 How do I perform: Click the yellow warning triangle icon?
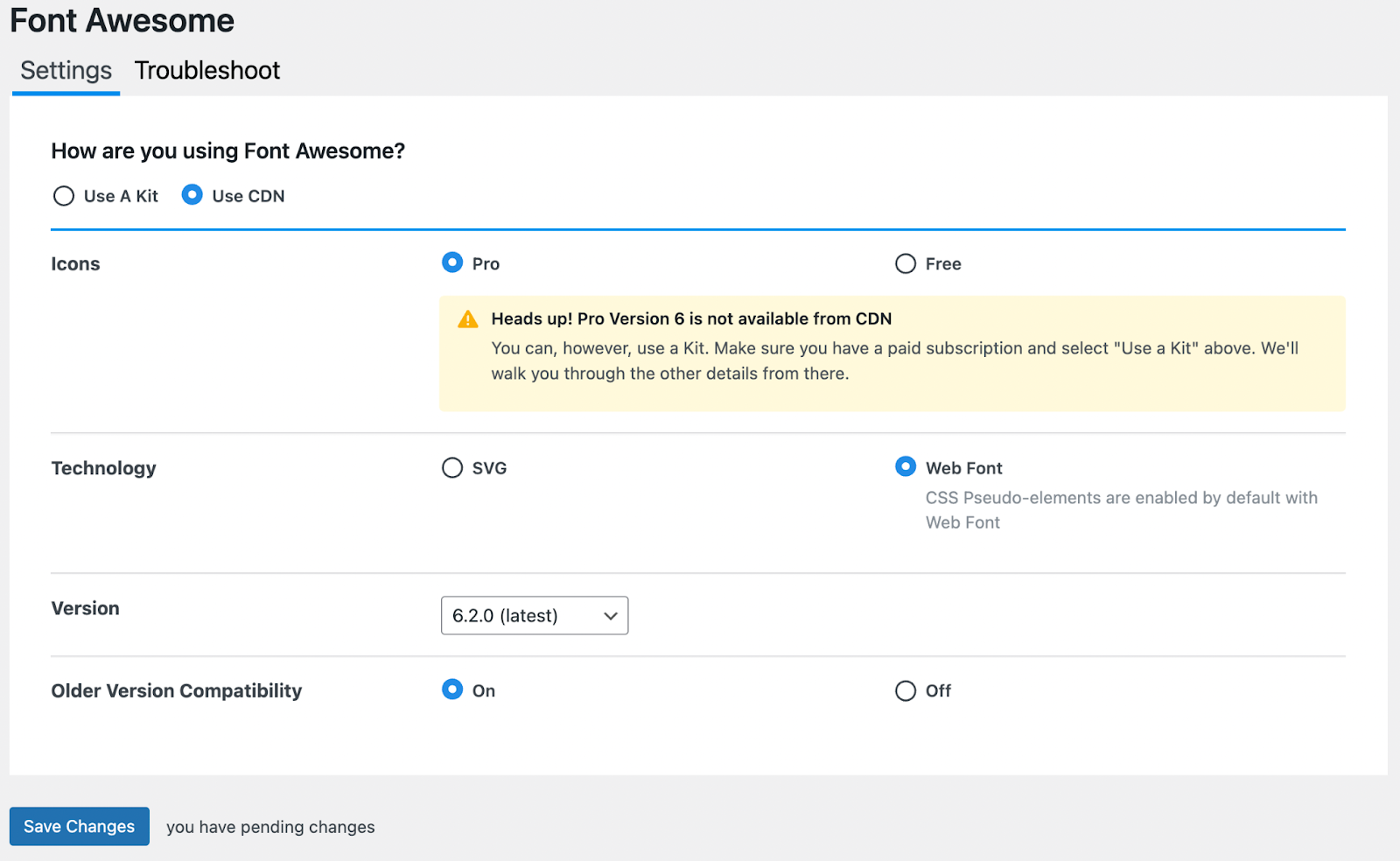468,319
